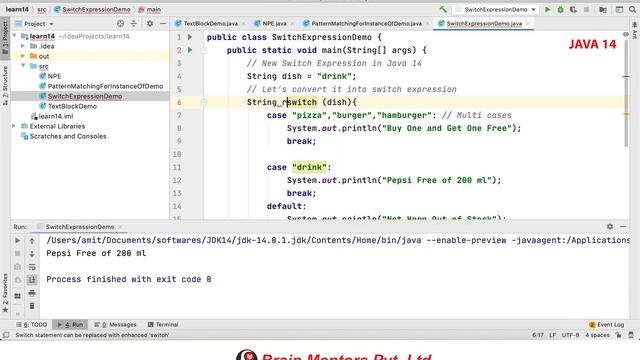
Task: Print Run console output icon
Action: tap(32, 293)
